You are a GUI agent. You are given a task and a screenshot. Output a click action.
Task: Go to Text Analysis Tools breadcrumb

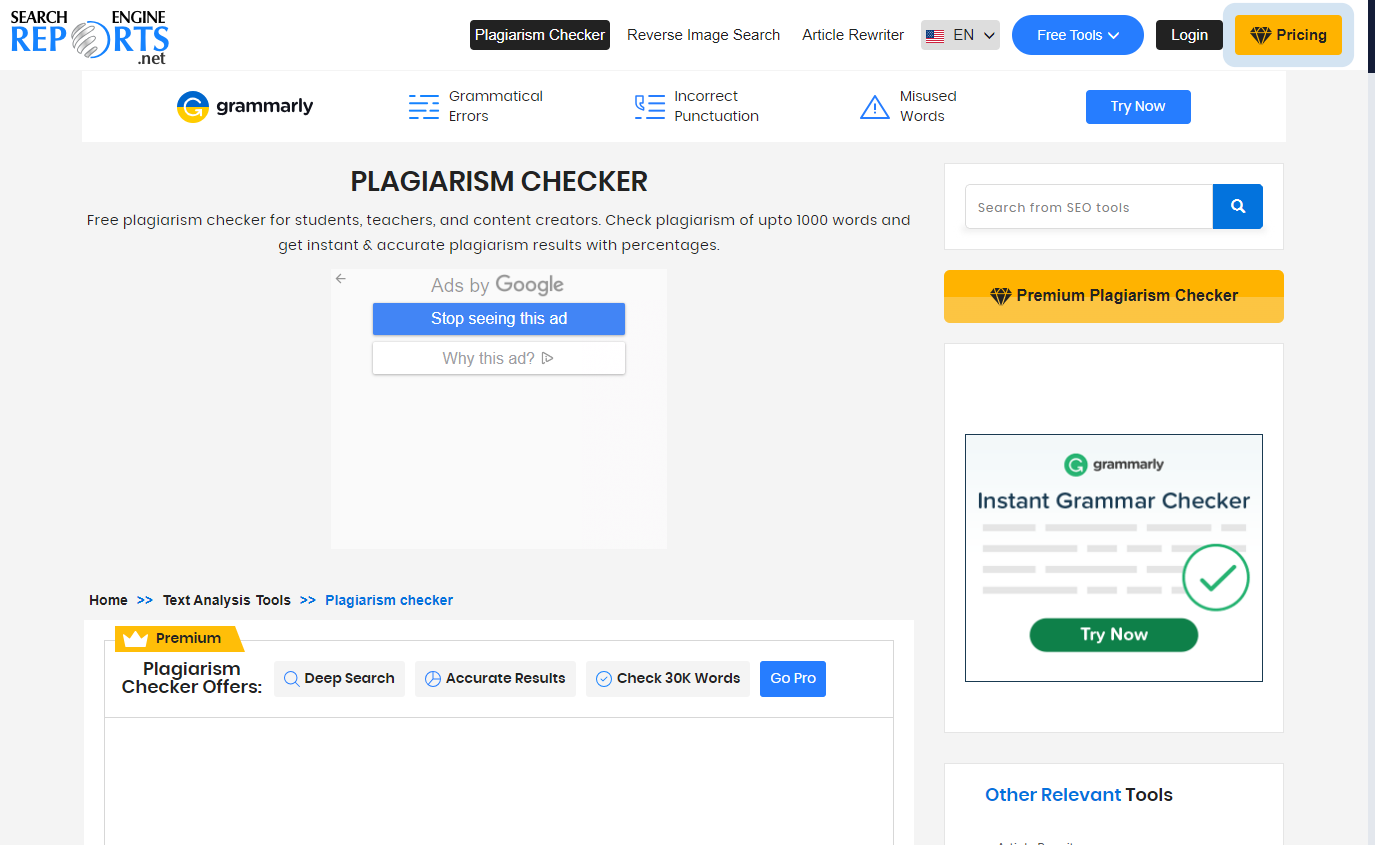click(227, 601)
